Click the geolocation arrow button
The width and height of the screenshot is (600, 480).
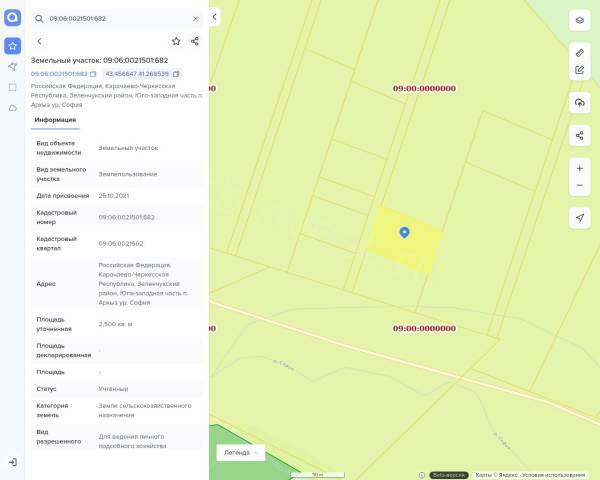coord(580,218)
